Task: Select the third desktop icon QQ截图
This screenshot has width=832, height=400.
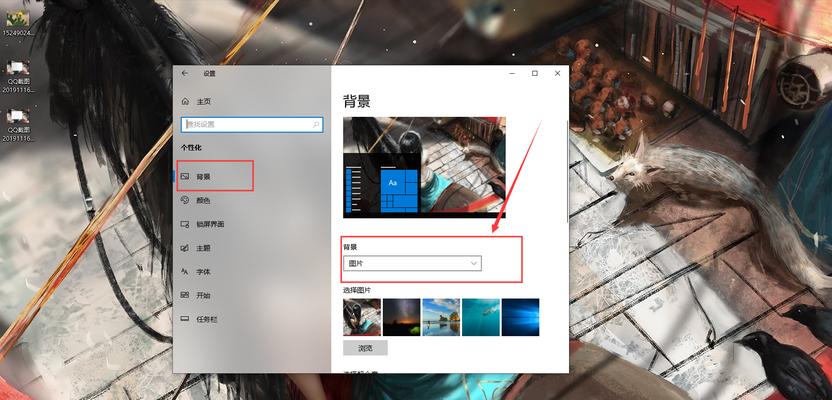Action: [x=19, y=125]
